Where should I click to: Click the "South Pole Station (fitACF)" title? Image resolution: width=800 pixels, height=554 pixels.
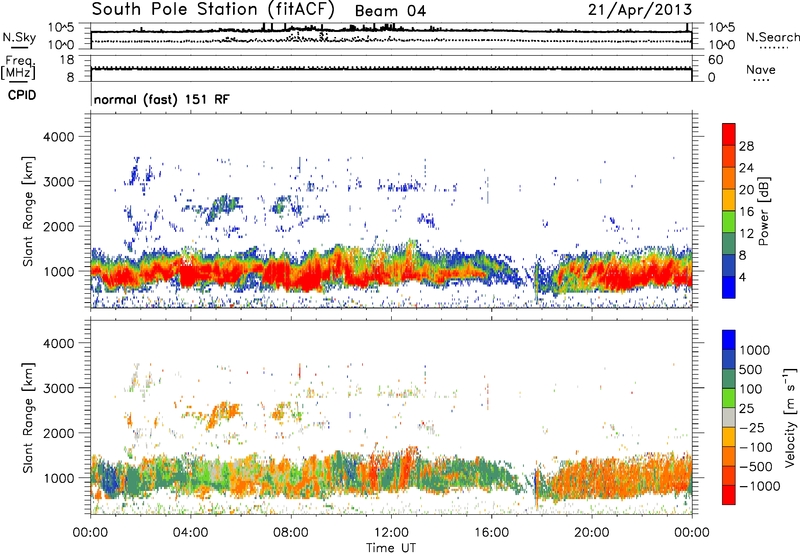tap(213, 10)
